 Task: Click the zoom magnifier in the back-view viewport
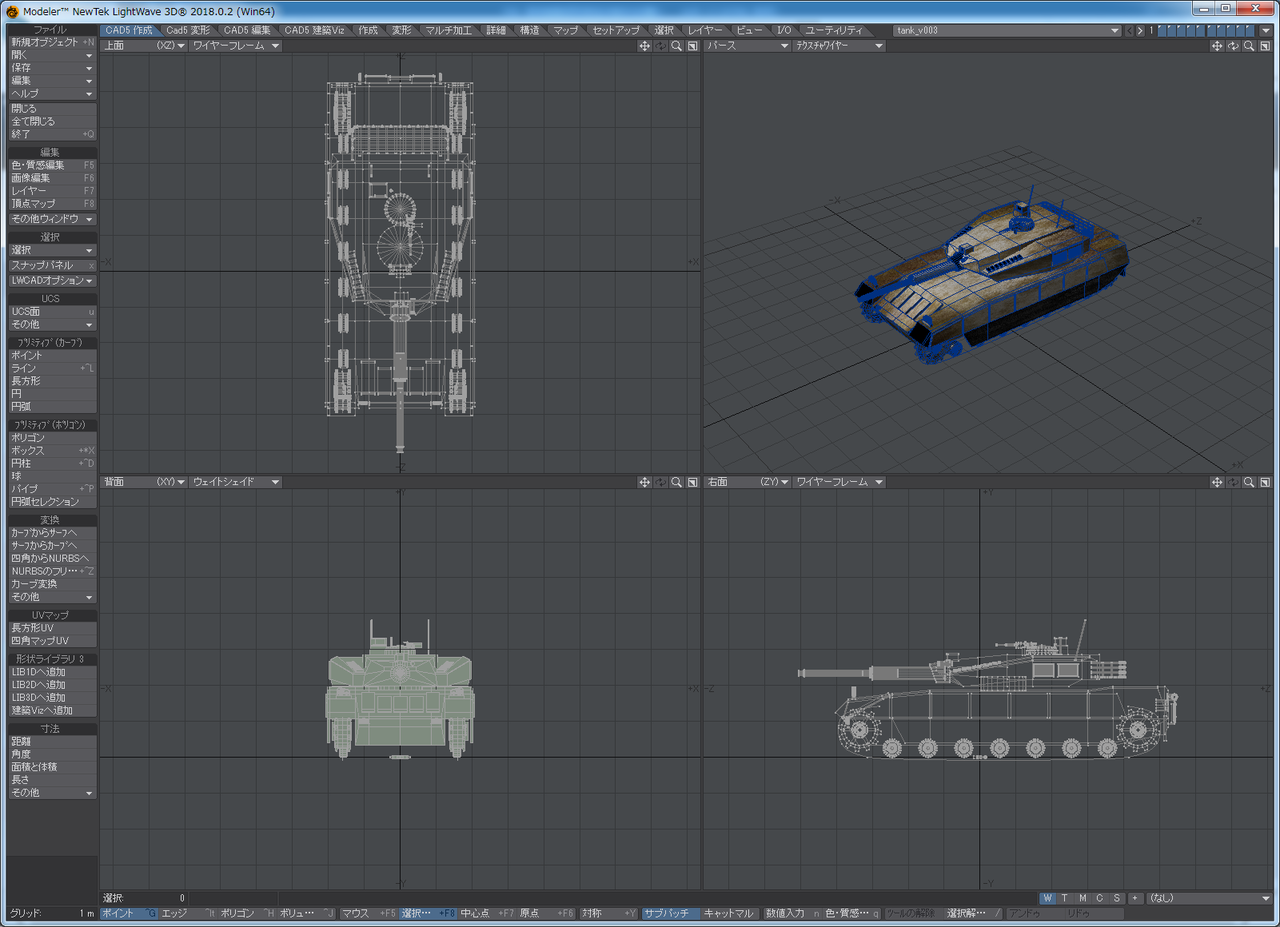click(x=677, y=482)
